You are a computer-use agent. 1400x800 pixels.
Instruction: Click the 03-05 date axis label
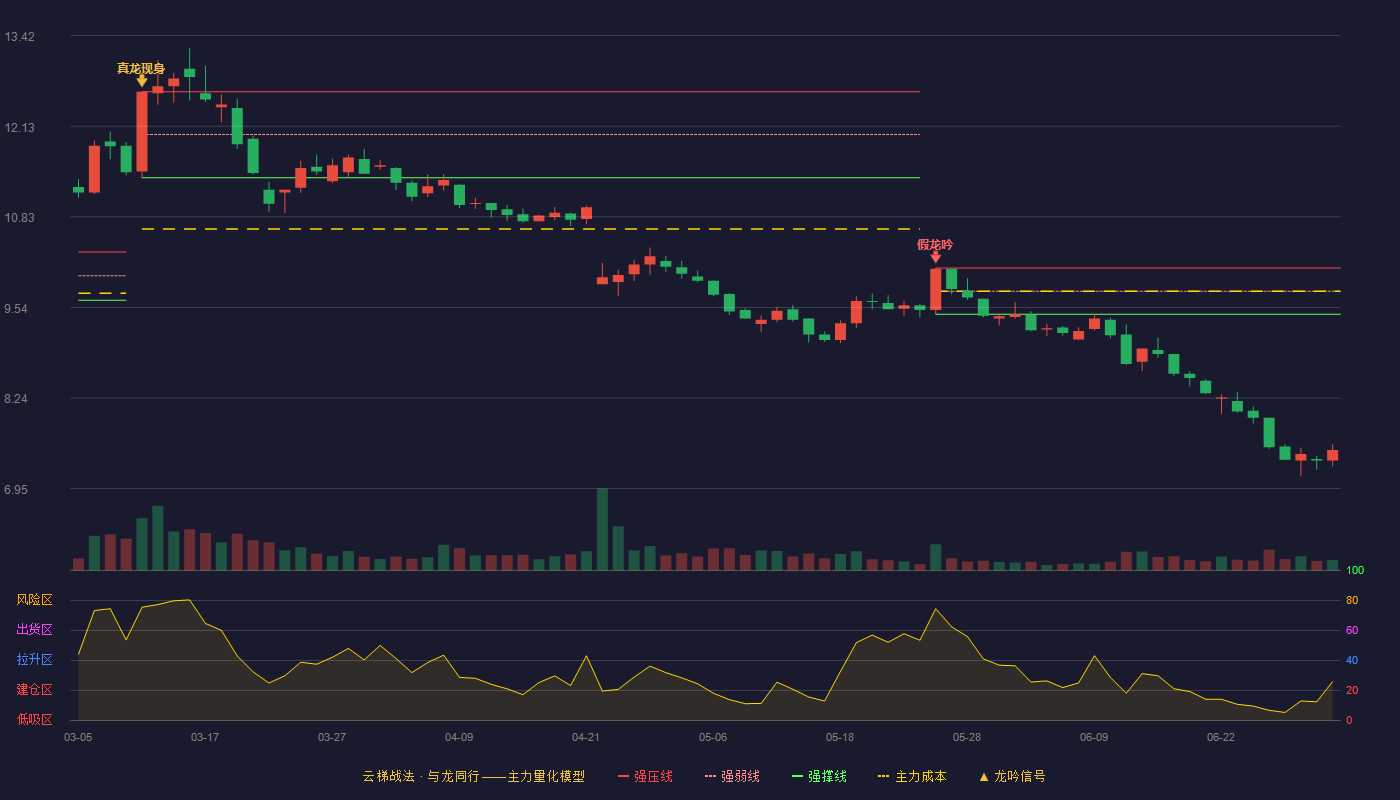(78, 737)
